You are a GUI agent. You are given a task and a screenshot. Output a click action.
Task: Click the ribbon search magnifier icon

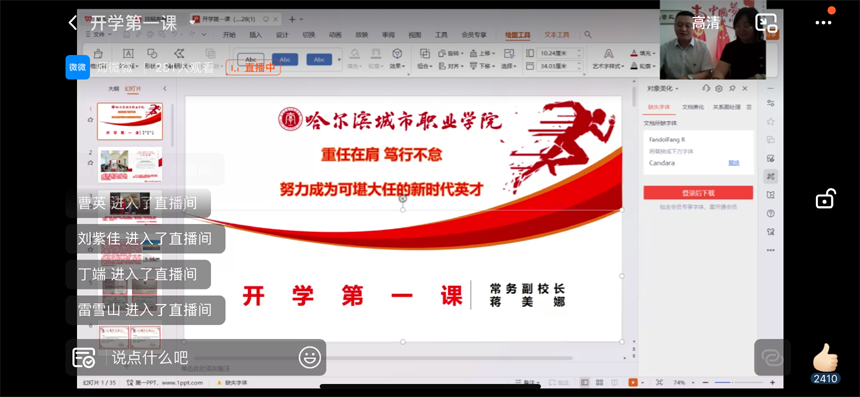[588, 35]
